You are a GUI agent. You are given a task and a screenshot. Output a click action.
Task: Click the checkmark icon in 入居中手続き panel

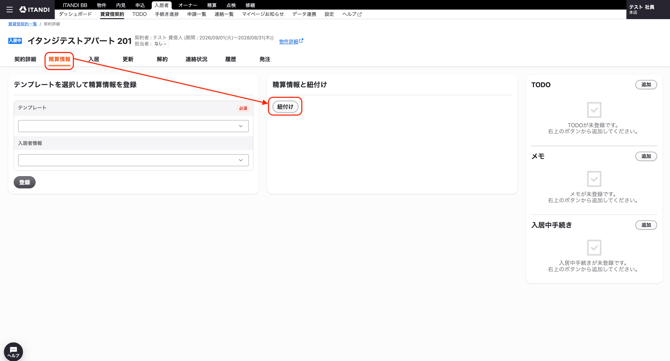594,247
